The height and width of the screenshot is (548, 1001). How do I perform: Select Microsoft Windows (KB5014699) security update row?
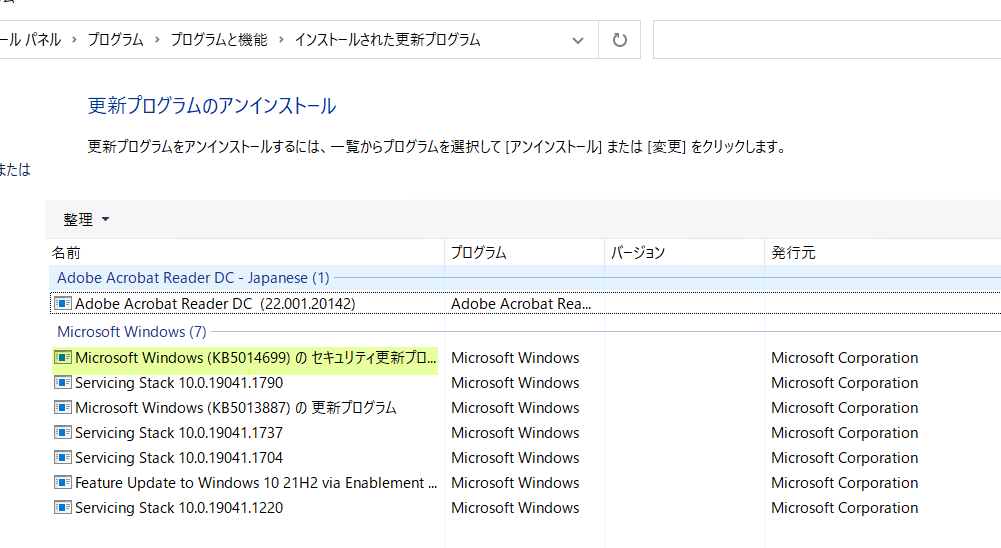[255, 358]
